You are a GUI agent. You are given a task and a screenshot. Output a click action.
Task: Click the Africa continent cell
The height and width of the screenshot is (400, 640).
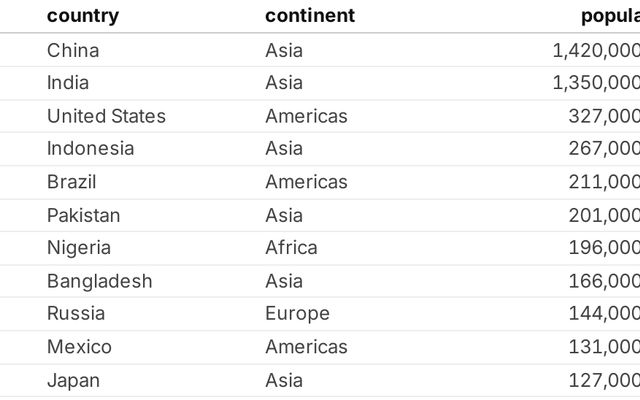click(291, 248)
